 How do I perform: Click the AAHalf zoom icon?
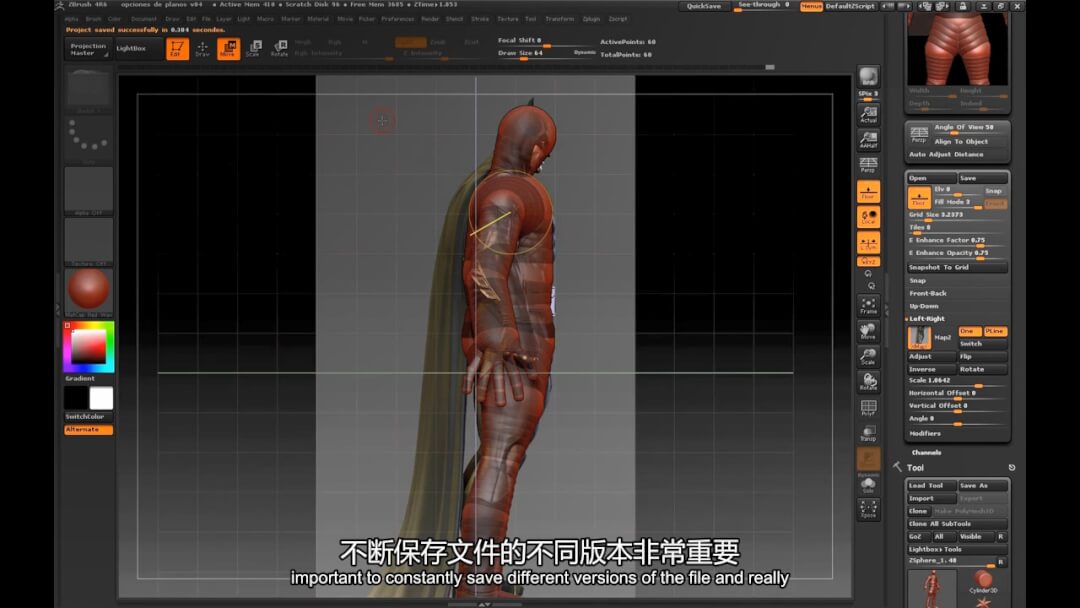(x=869, y=140)
